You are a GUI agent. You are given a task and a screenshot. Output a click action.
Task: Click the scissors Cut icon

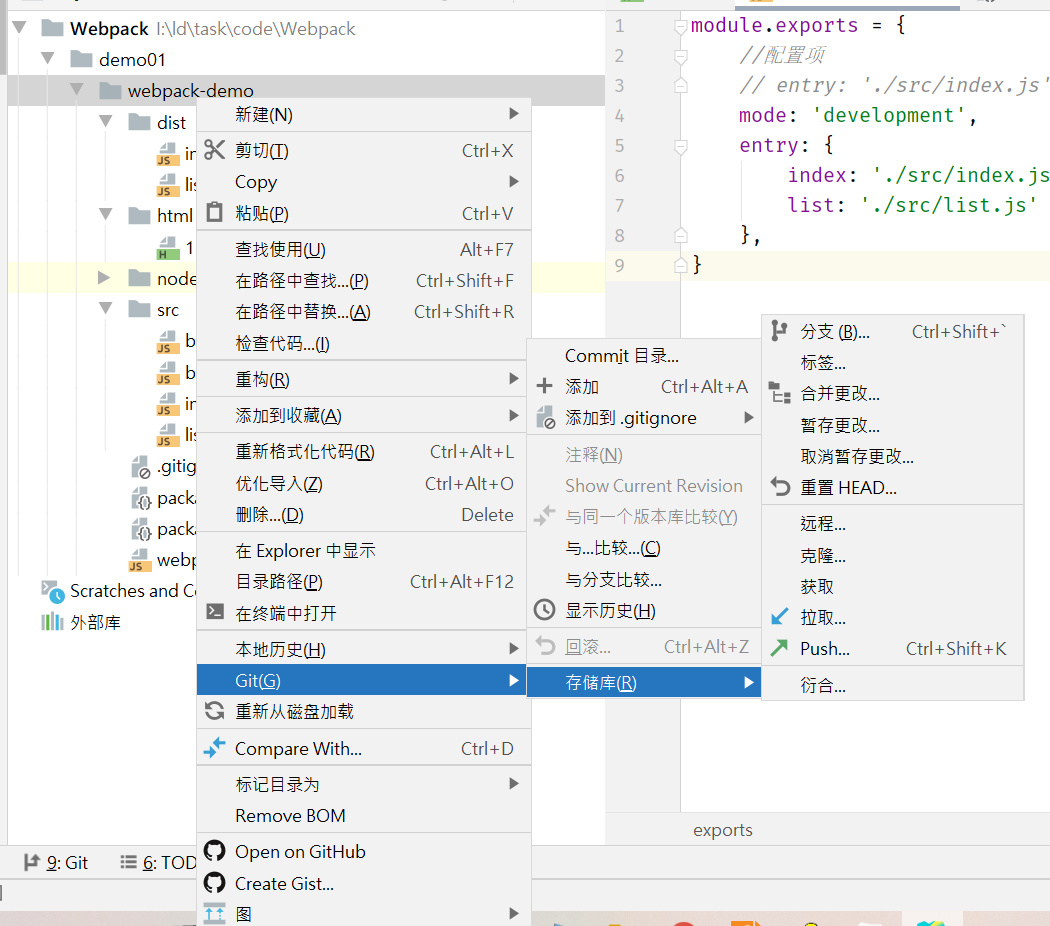coord(214,150)
